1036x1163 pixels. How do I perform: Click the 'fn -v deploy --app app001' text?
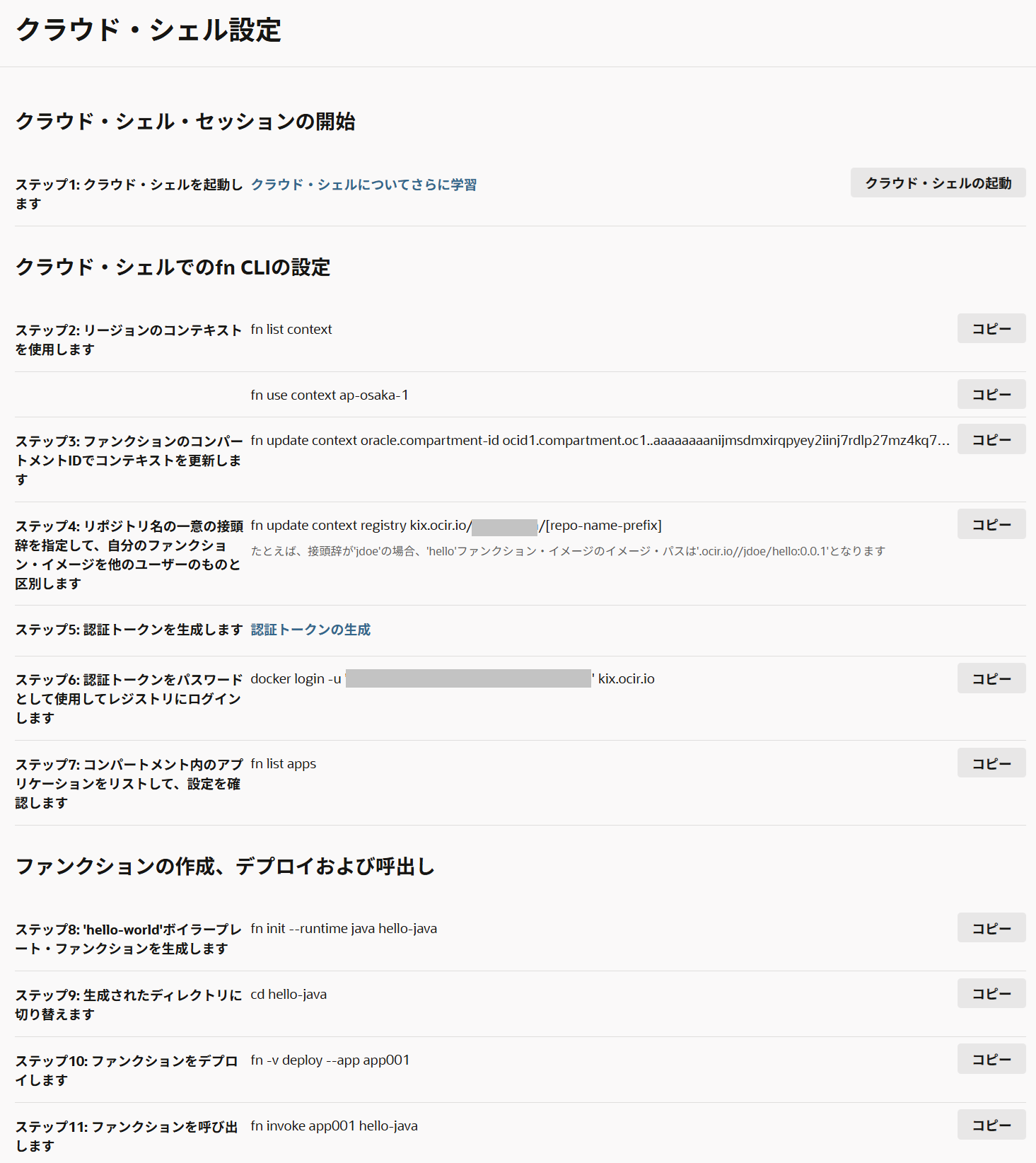pyautogui.click(x=330, y=1060)
